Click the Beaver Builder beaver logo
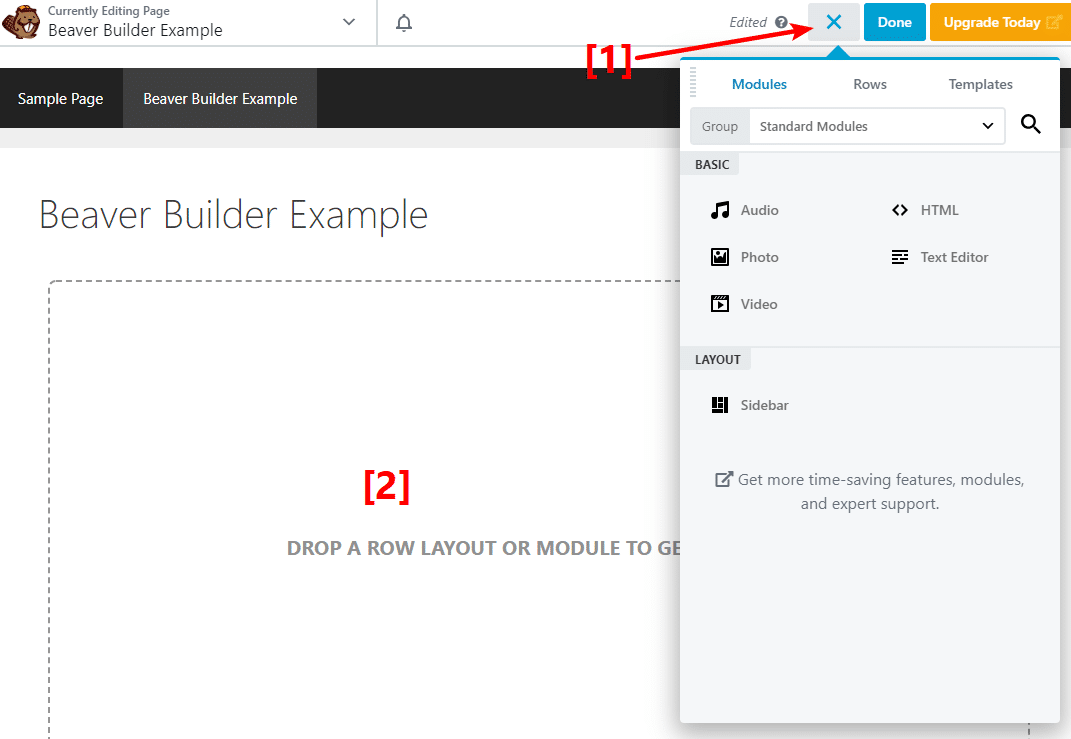 click(x=21, y=22)
